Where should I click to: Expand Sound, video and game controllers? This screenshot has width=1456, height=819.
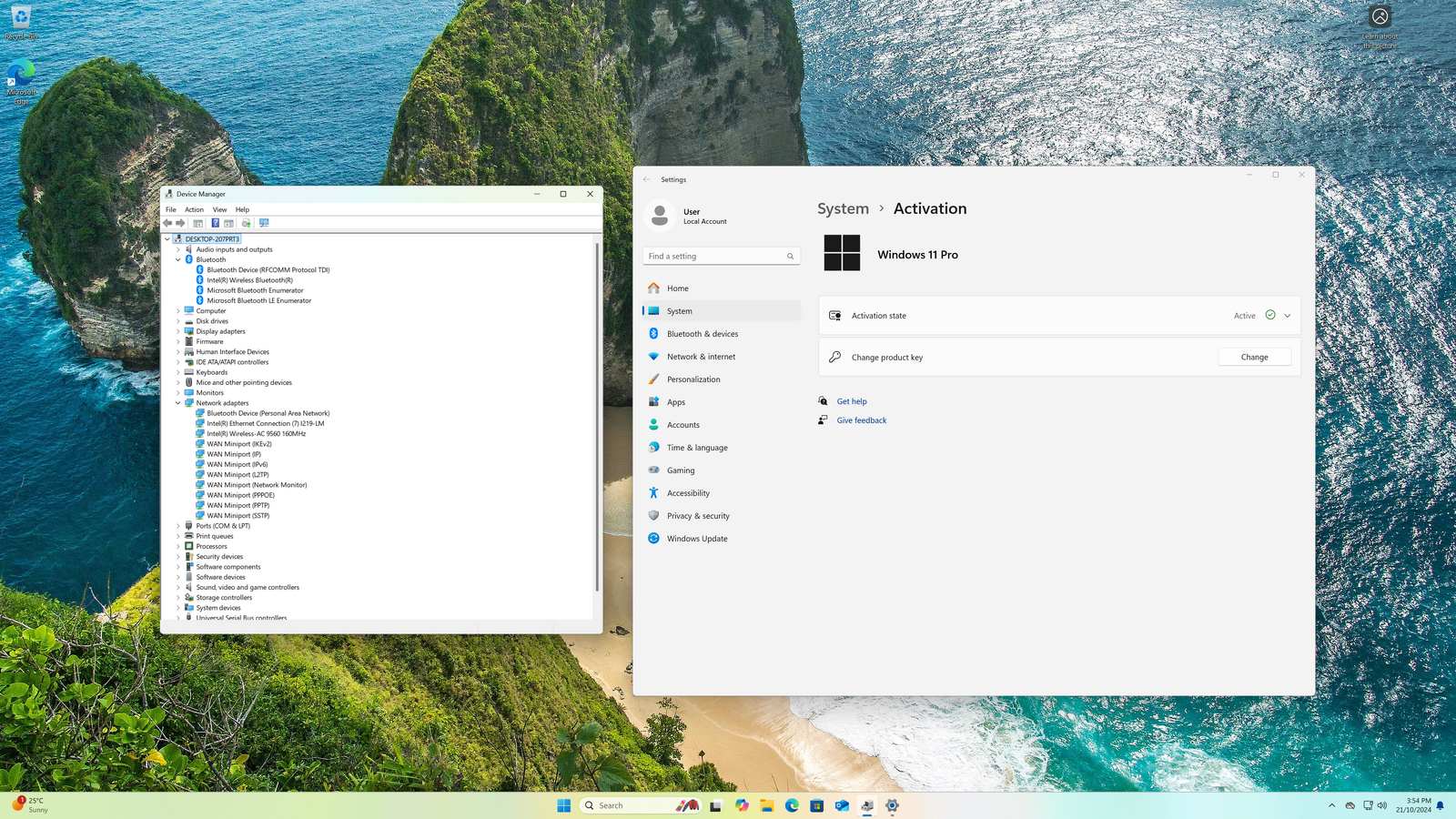click(x=178, y=587)
